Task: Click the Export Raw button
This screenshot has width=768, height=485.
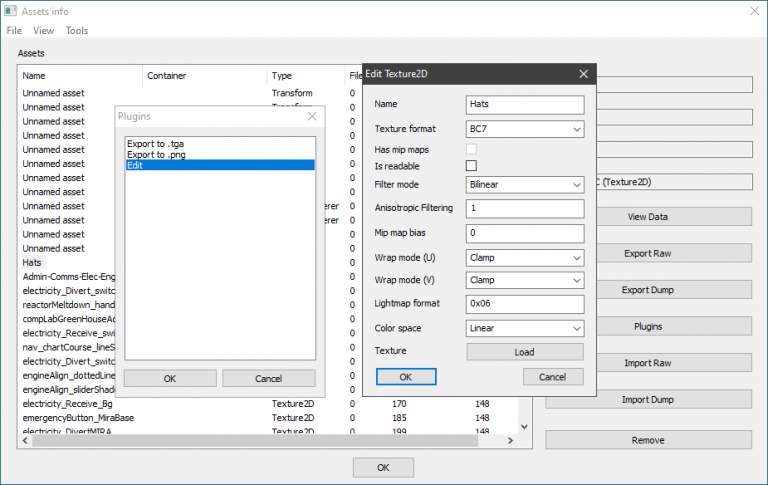Action: [648, 254]
